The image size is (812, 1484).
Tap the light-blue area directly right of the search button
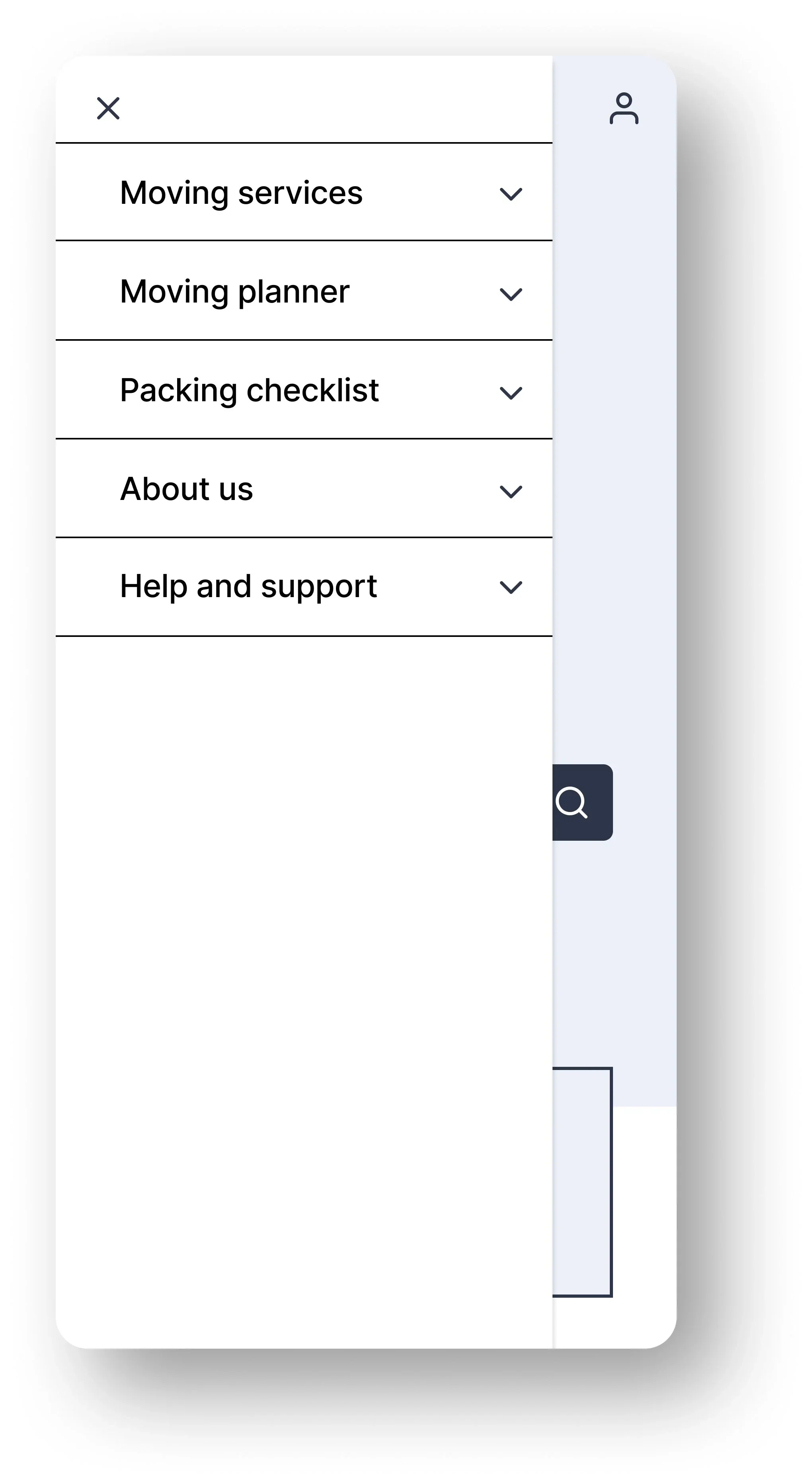tap(645, 802)
